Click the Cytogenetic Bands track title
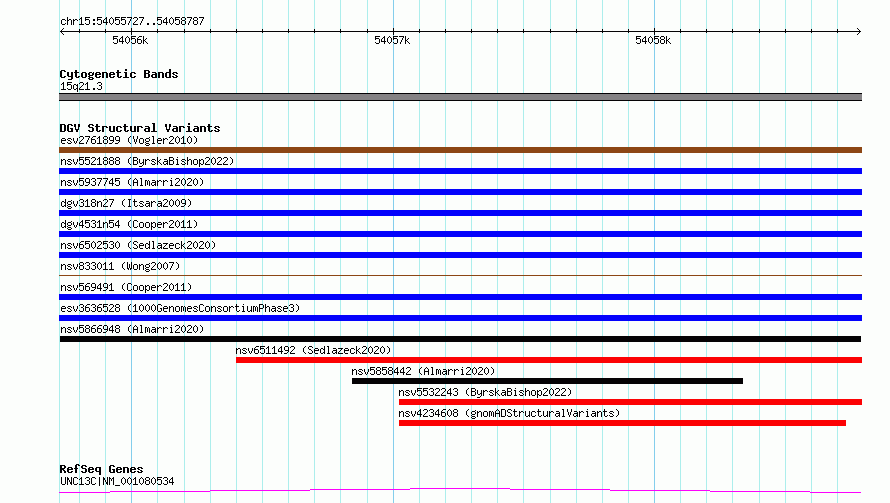The width and height of the screenshot is (890, 503). pyautogui.click(x=119, y=74)
